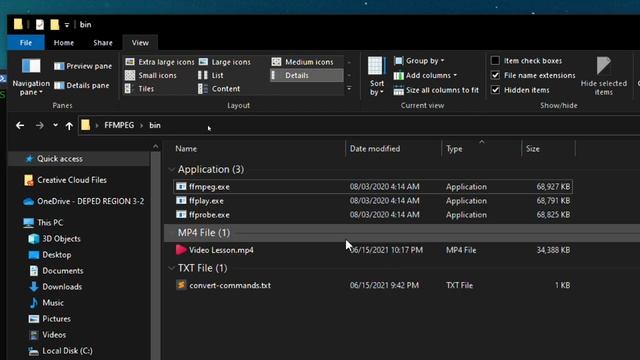Open the Share ribbon tab
Screen dimensions: 640x360
coord(102,42)
